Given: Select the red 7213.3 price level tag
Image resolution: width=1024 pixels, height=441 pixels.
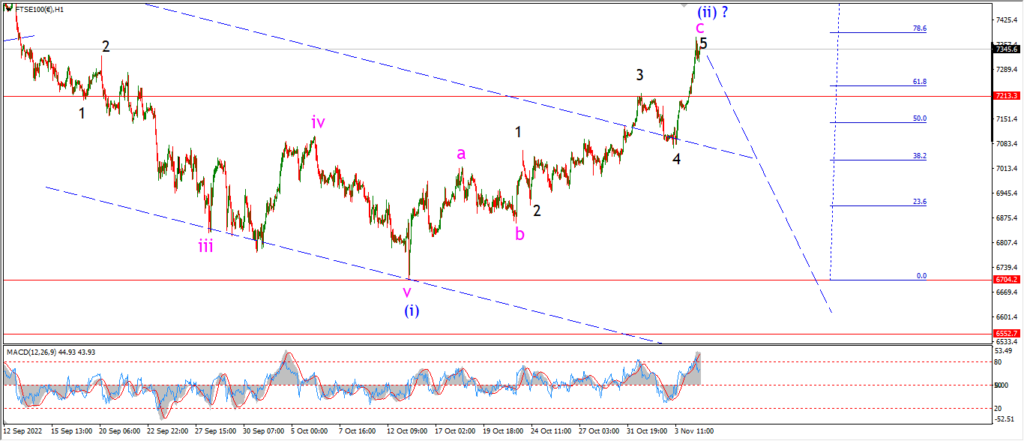Looking at the screenshot, I should click(x=1004, y=96).
